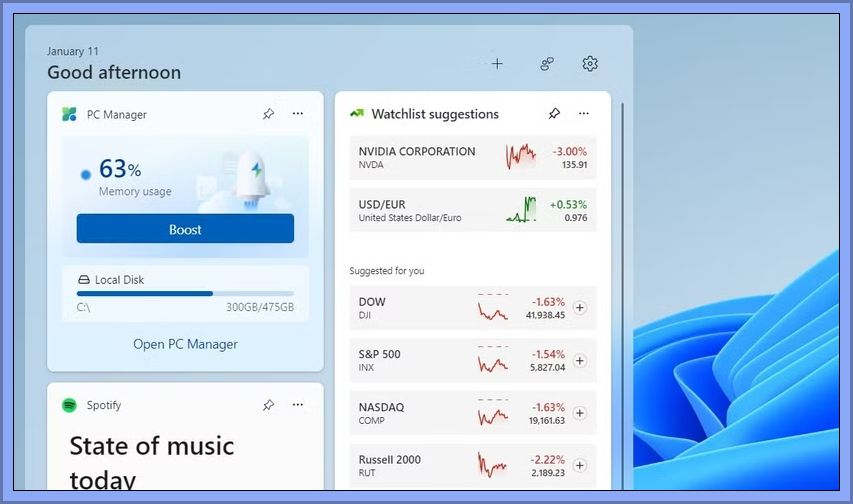Open widgets settings gear
This screenshot has height=504, width=853.
[x=590, y=64]
